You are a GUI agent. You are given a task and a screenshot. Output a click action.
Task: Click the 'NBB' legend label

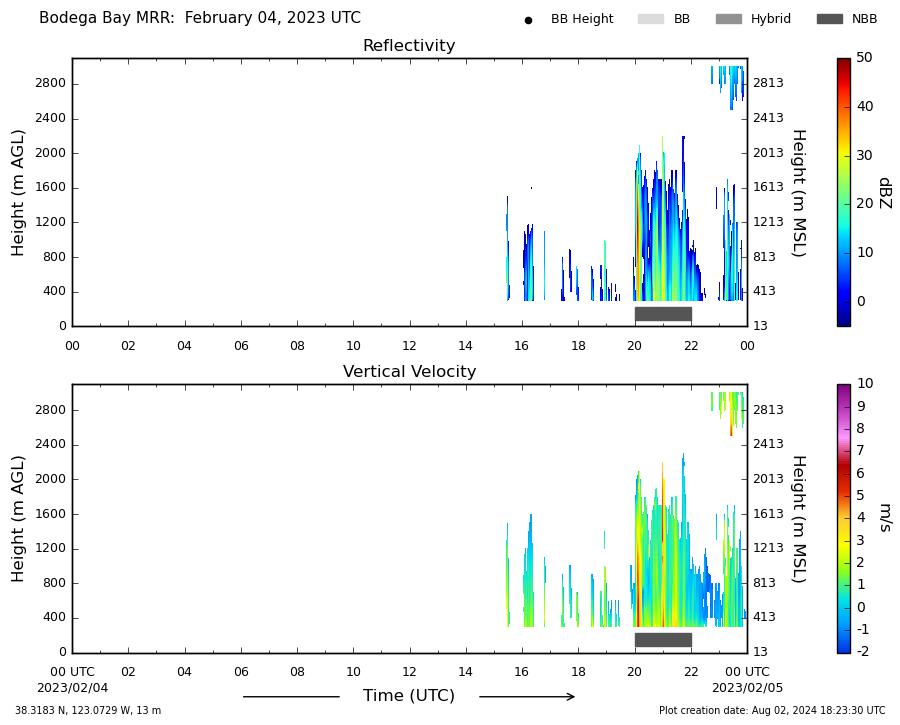pyautogui.click(x=864, y=19)
